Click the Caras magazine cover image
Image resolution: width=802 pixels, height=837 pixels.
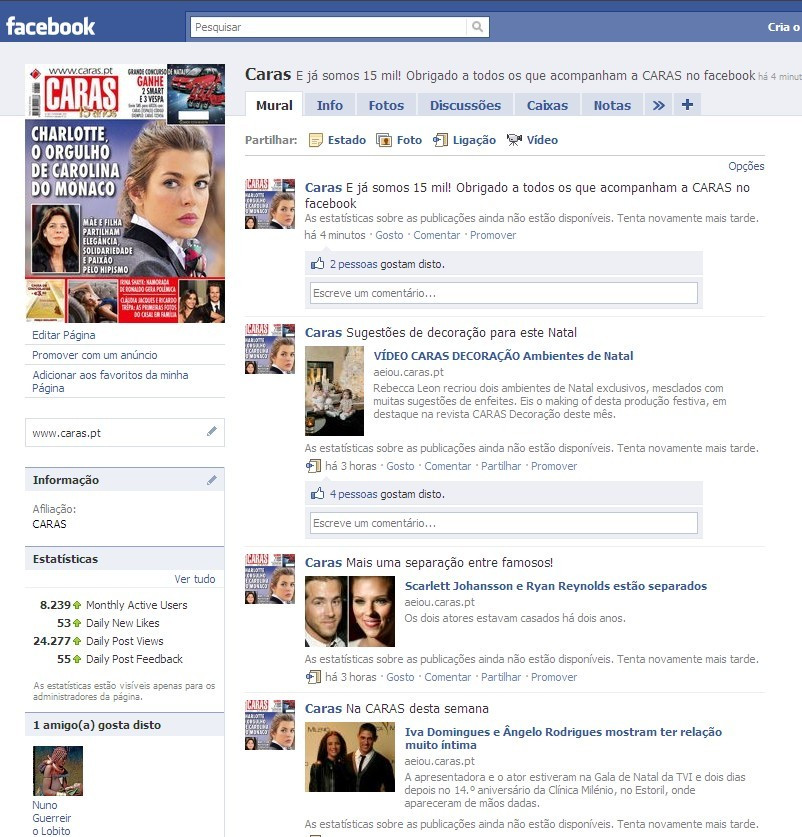click(x=125, y=193)
